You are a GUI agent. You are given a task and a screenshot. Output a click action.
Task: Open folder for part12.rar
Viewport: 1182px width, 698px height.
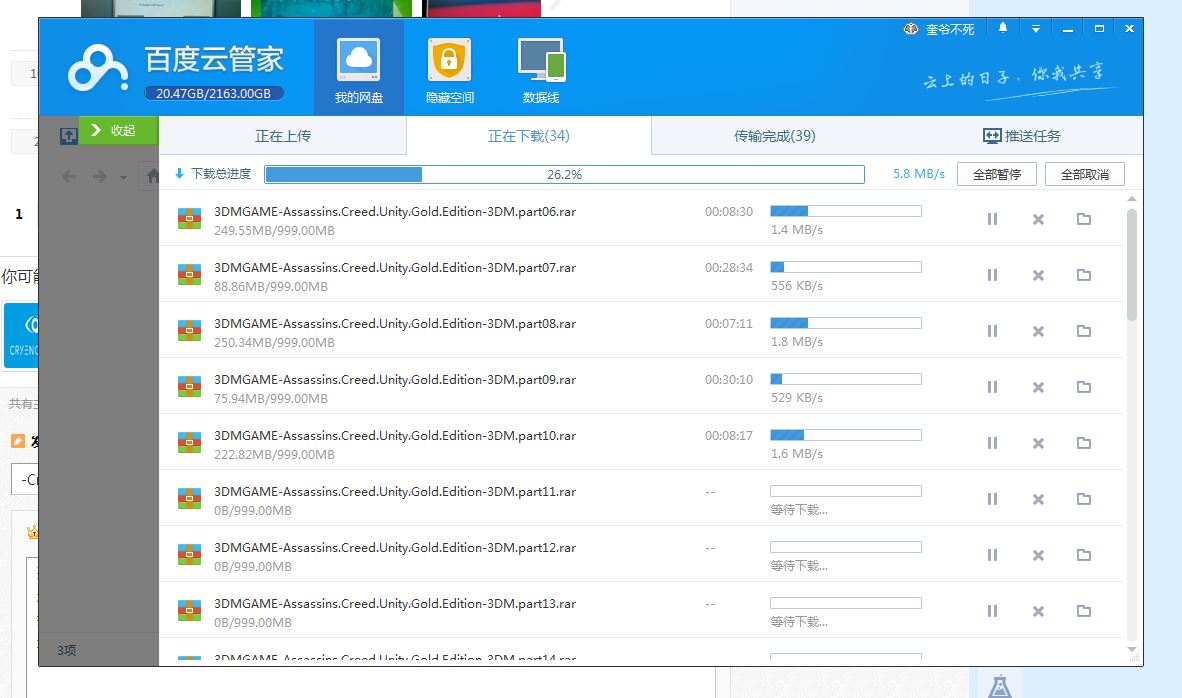point(1084,554)
